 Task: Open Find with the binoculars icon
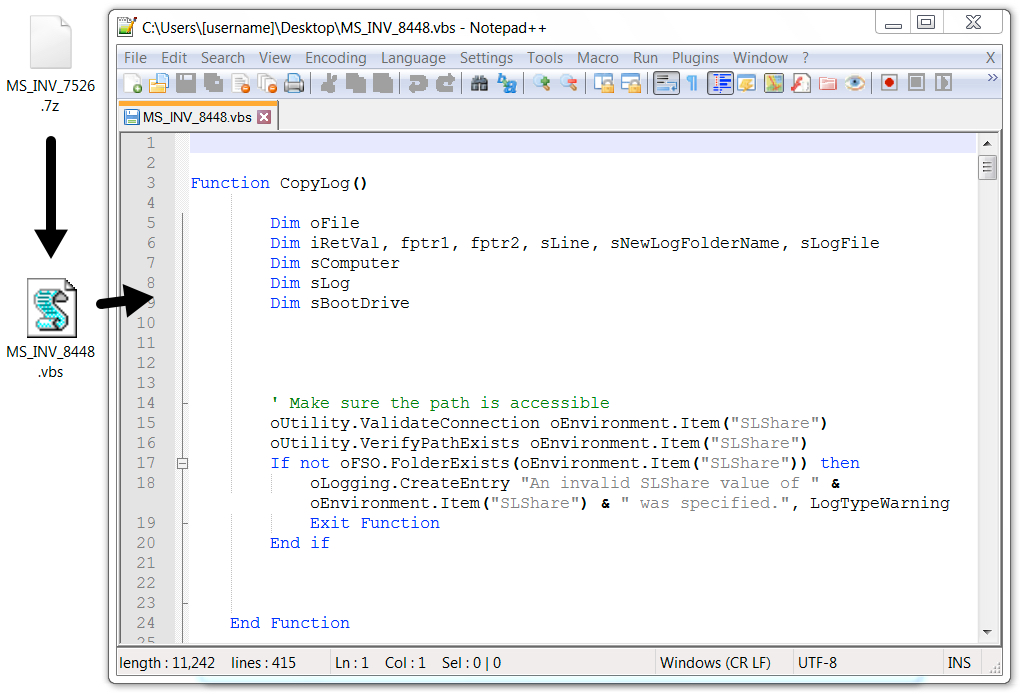coord(479,83)
